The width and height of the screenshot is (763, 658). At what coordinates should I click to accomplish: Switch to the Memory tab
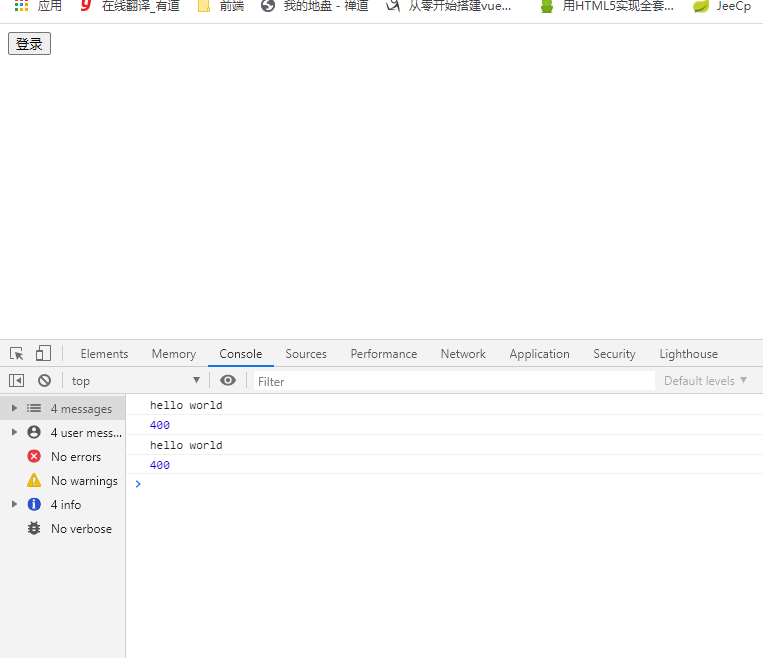coord(174,354)
